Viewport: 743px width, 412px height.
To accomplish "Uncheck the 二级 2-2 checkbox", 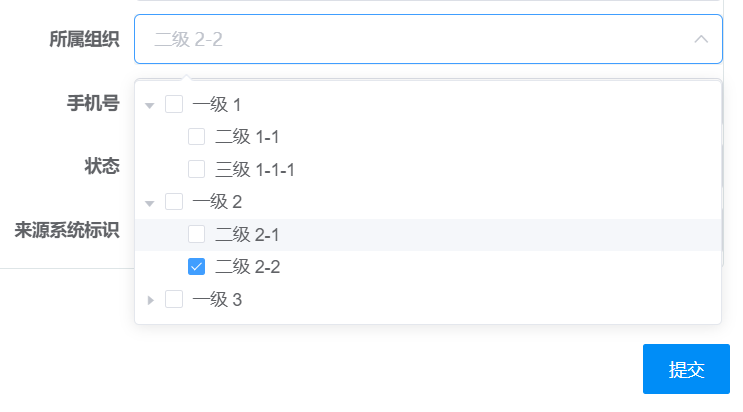I will pos(197,267).
